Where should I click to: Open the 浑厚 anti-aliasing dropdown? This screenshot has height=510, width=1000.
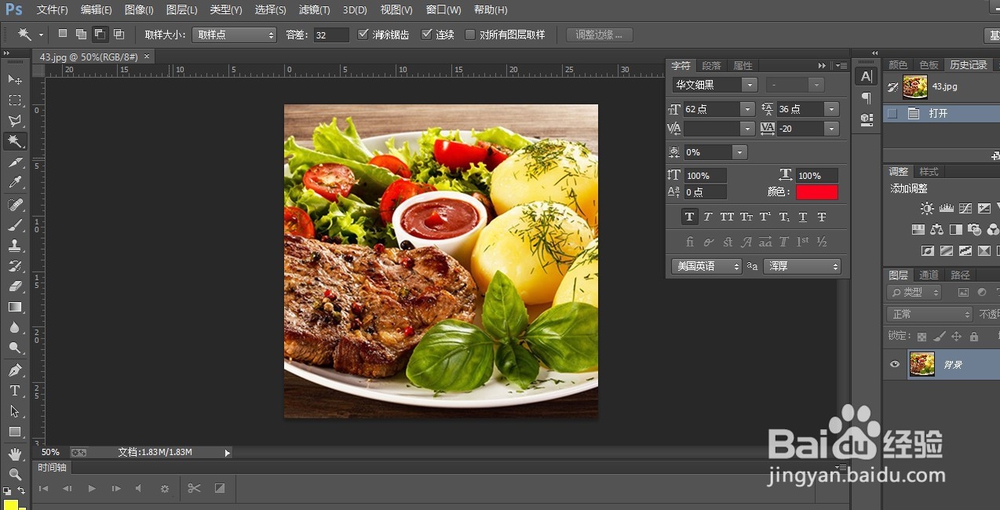tap(802, 266)
